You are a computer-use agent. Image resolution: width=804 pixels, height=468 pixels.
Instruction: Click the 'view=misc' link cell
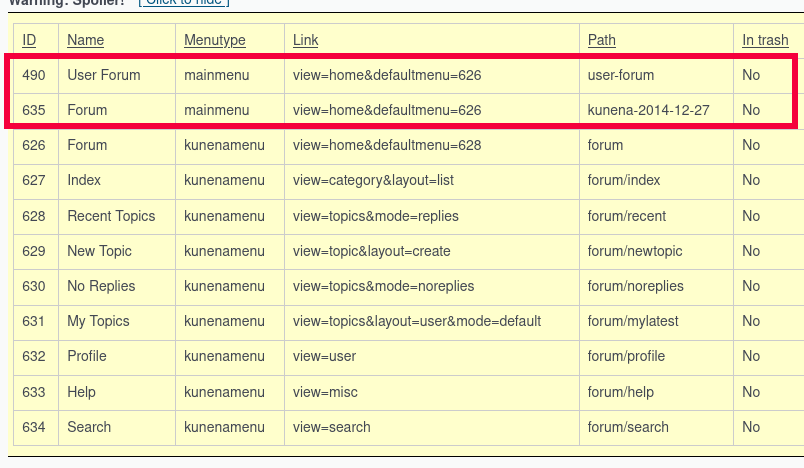point(325,392)
